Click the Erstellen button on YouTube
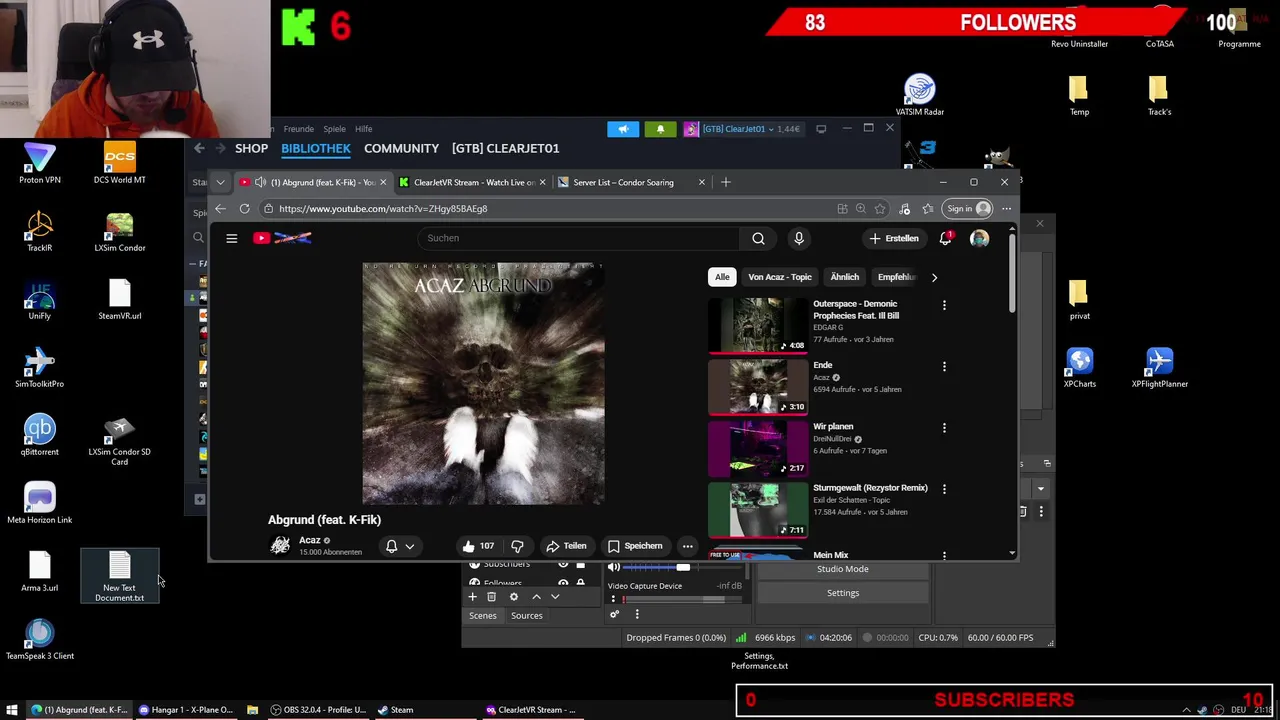The height and width of the screenshot is (720, 1280). coord(894,238)
